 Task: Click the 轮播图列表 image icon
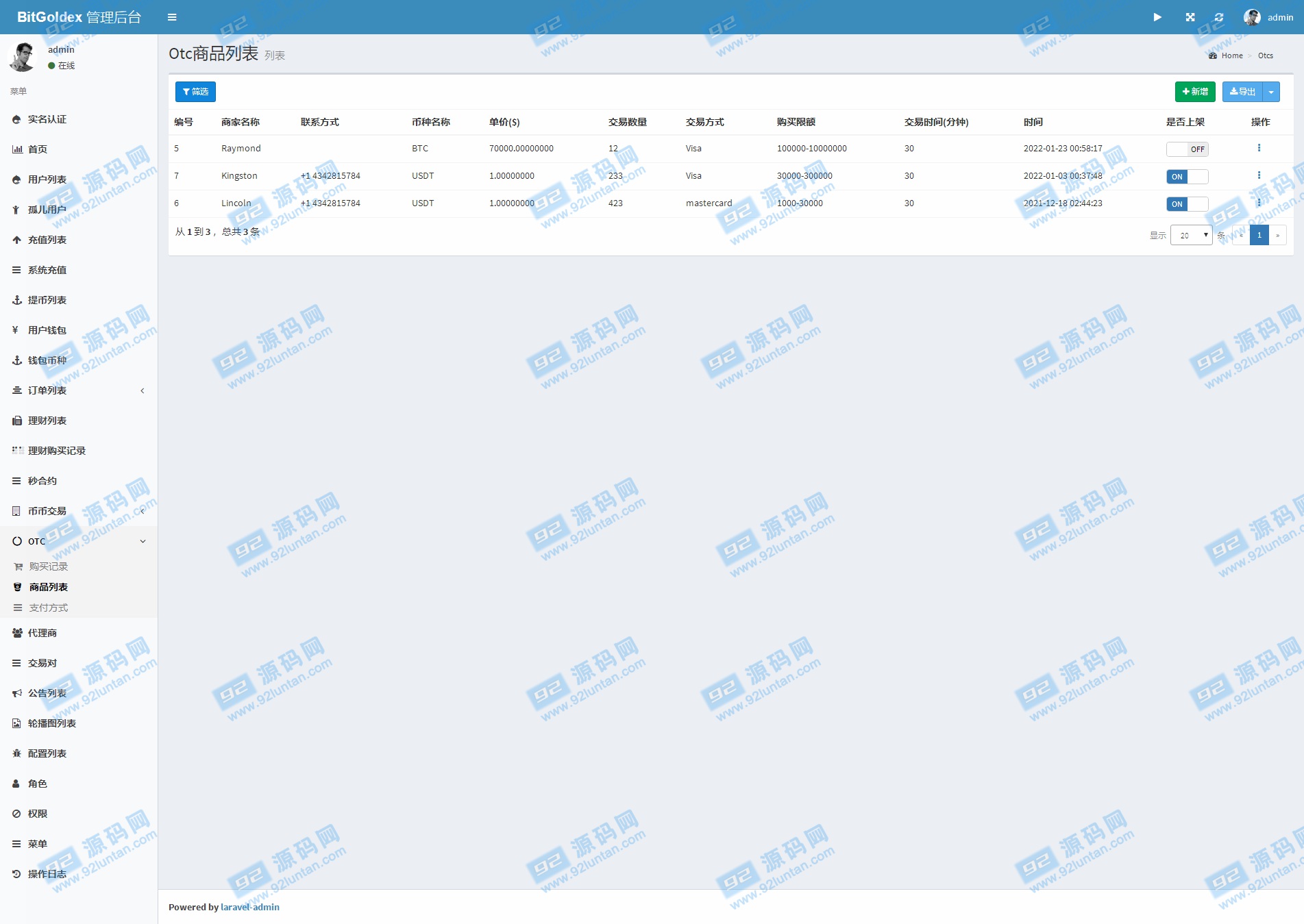pos(16,723)
